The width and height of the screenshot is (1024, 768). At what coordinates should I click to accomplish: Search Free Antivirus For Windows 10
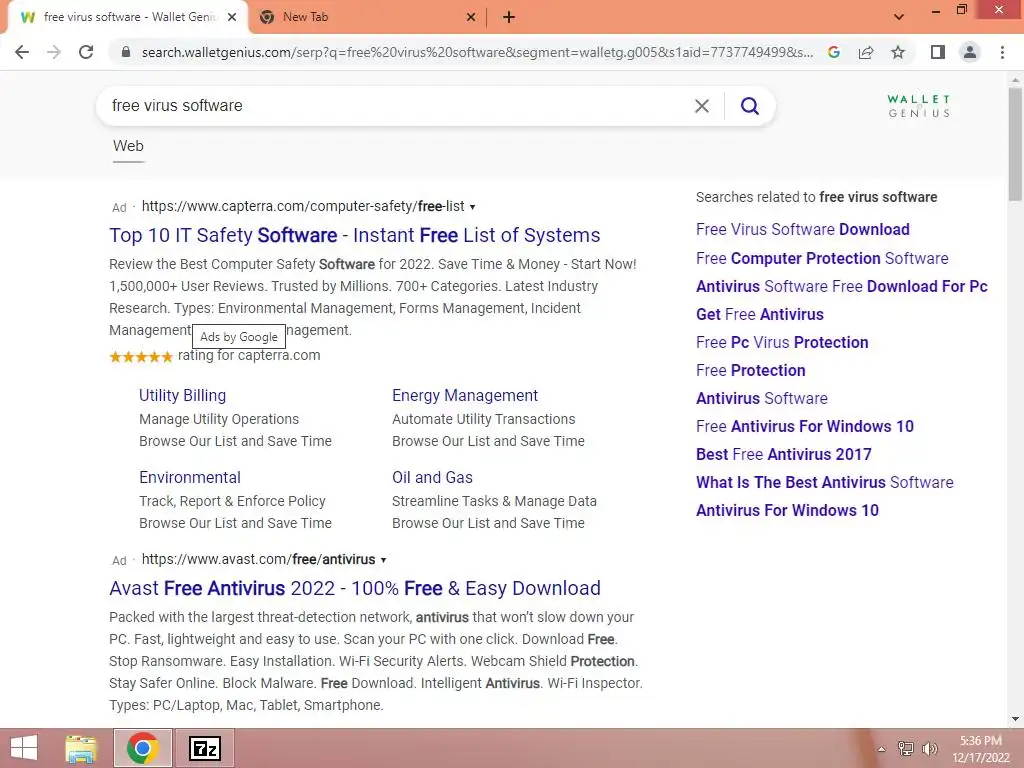(x=805, y=426)
